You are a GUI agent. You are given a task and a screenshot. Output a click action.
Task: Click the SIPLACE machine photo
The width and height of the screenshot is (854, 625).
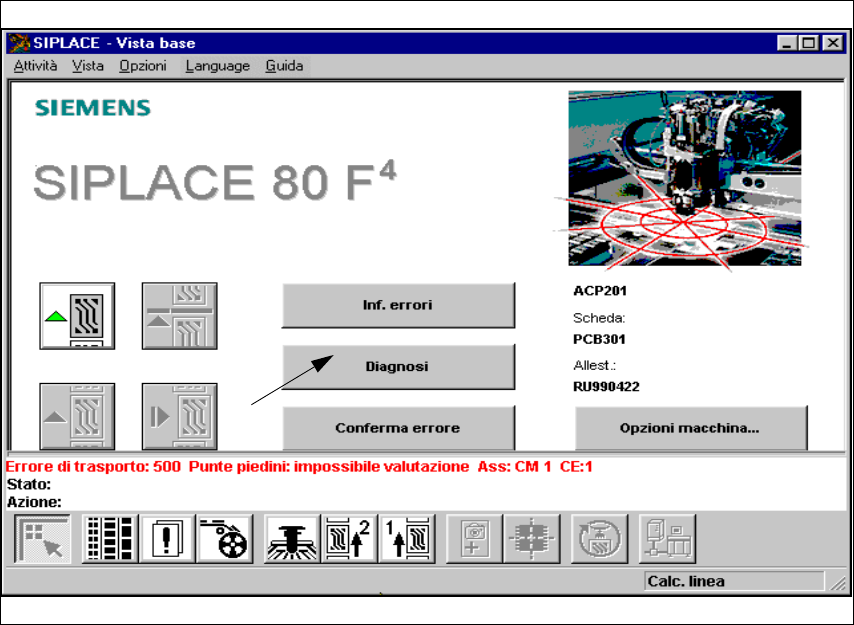pos(685,178)
